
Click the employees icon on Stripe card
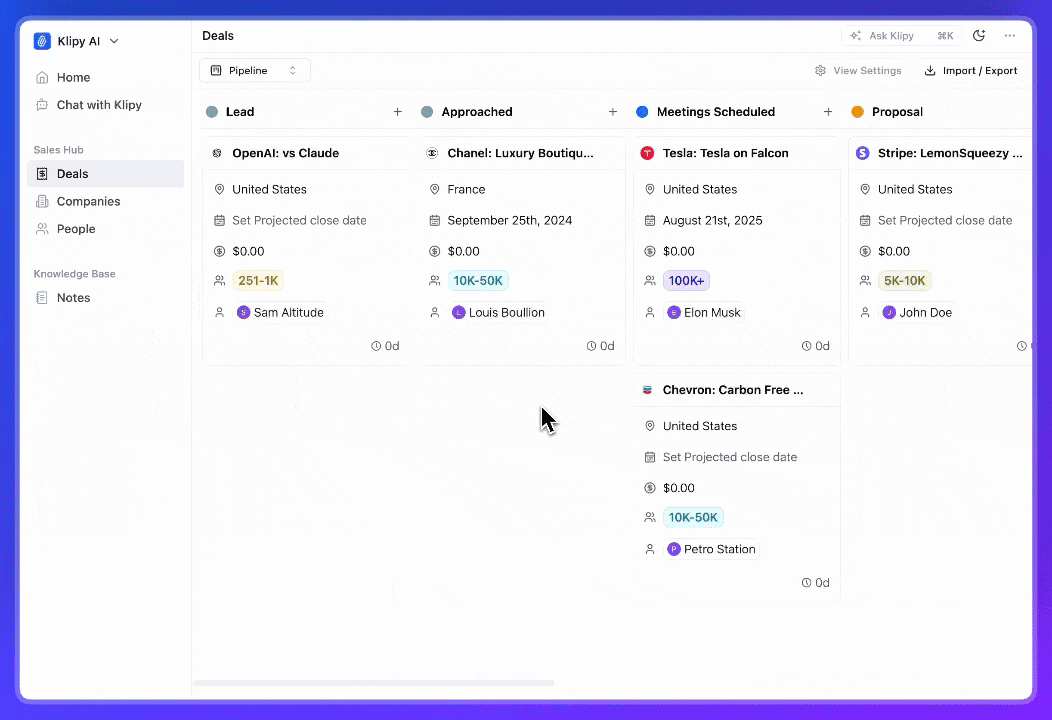pyautogui.click(x=865, y=280)
